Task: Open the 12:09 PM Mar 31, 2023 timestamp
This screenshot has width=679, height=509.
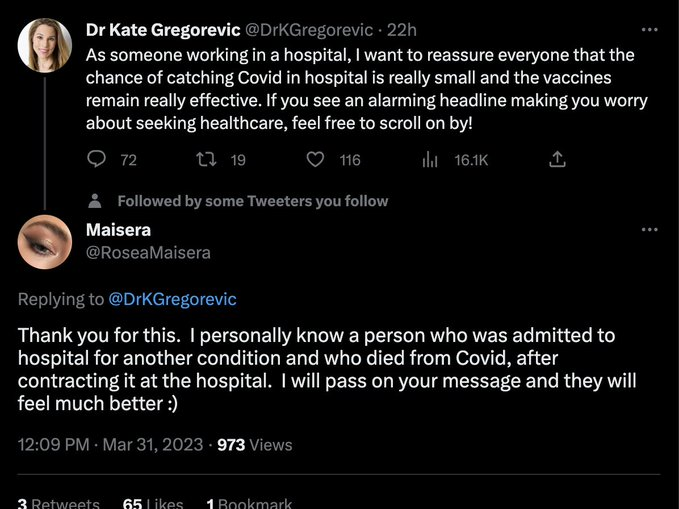Action: click(110, 444)
